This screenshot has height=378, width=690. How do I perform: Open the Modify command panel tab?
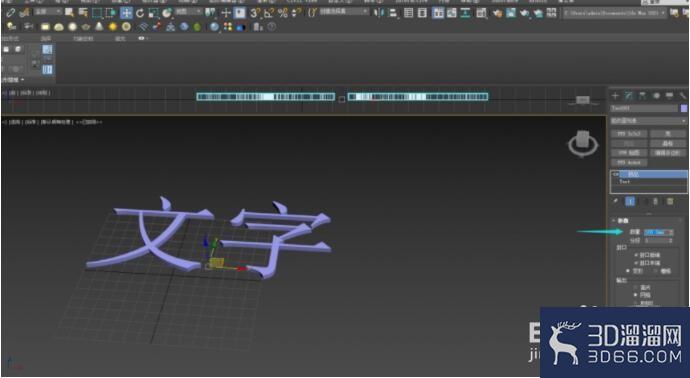tap(629, 95)
